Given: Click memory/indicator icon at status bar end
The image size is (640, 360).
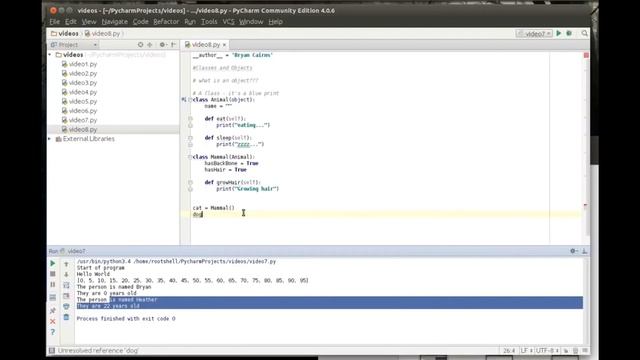Looking at the screenshot, I should [x=585, y=351].
